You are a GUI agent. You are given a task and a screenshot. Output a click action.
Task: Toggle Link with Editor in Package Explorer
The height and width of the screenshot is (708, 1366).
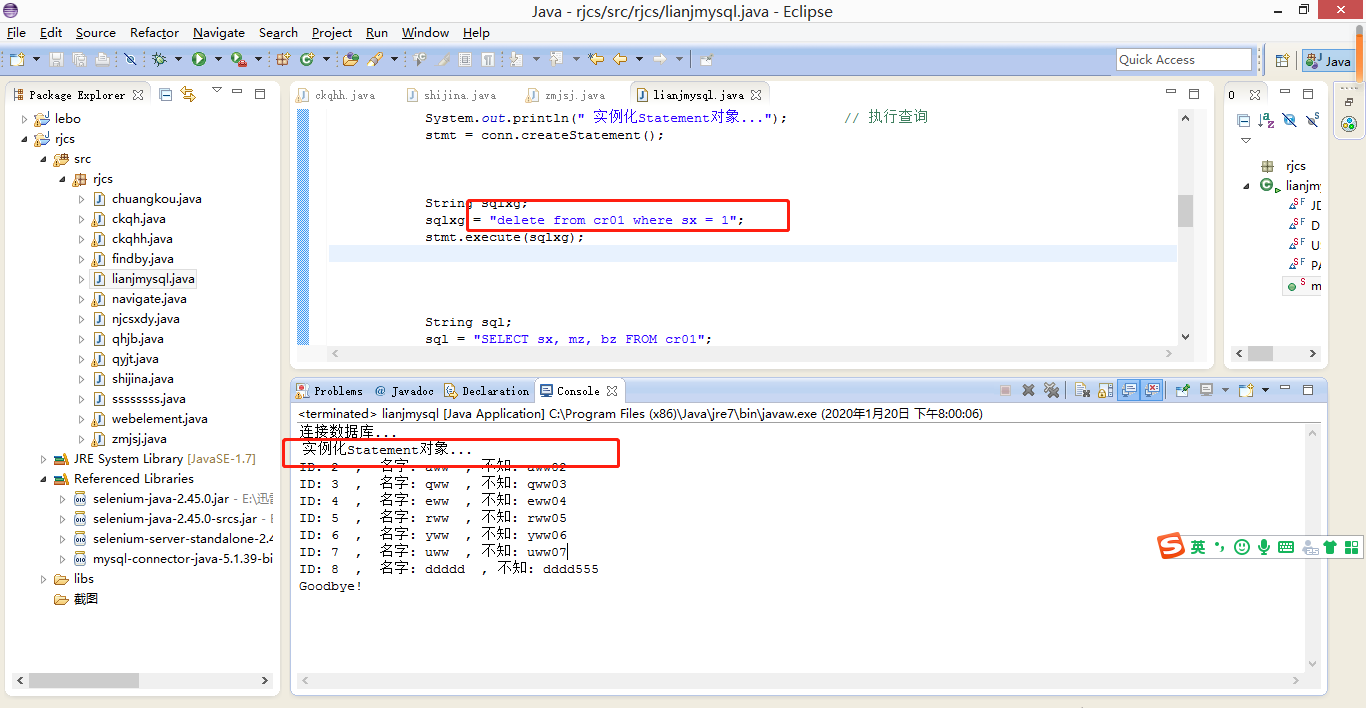pos(188,94)
